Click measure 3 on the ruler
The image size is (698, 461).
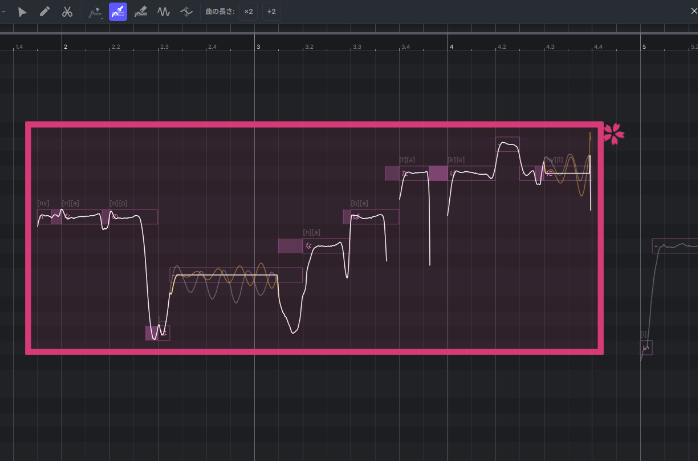(258, 47)
